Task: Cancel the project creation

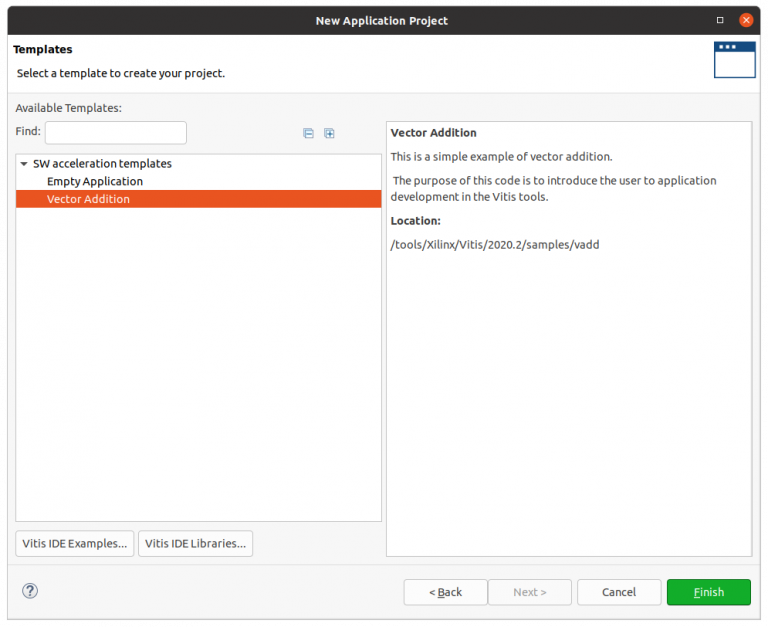Action: tap(619, 592)
